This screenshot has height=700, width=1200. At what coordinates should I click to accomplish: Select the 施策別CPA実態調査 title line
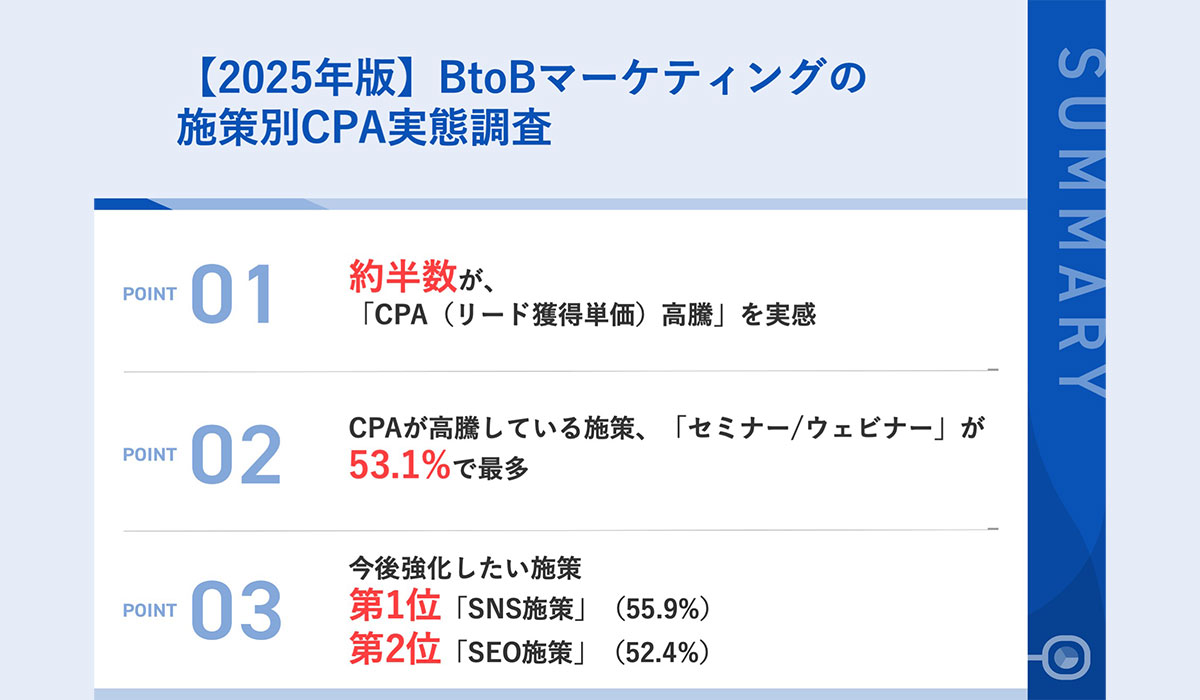pyautogui.click(x=364, y=129)
